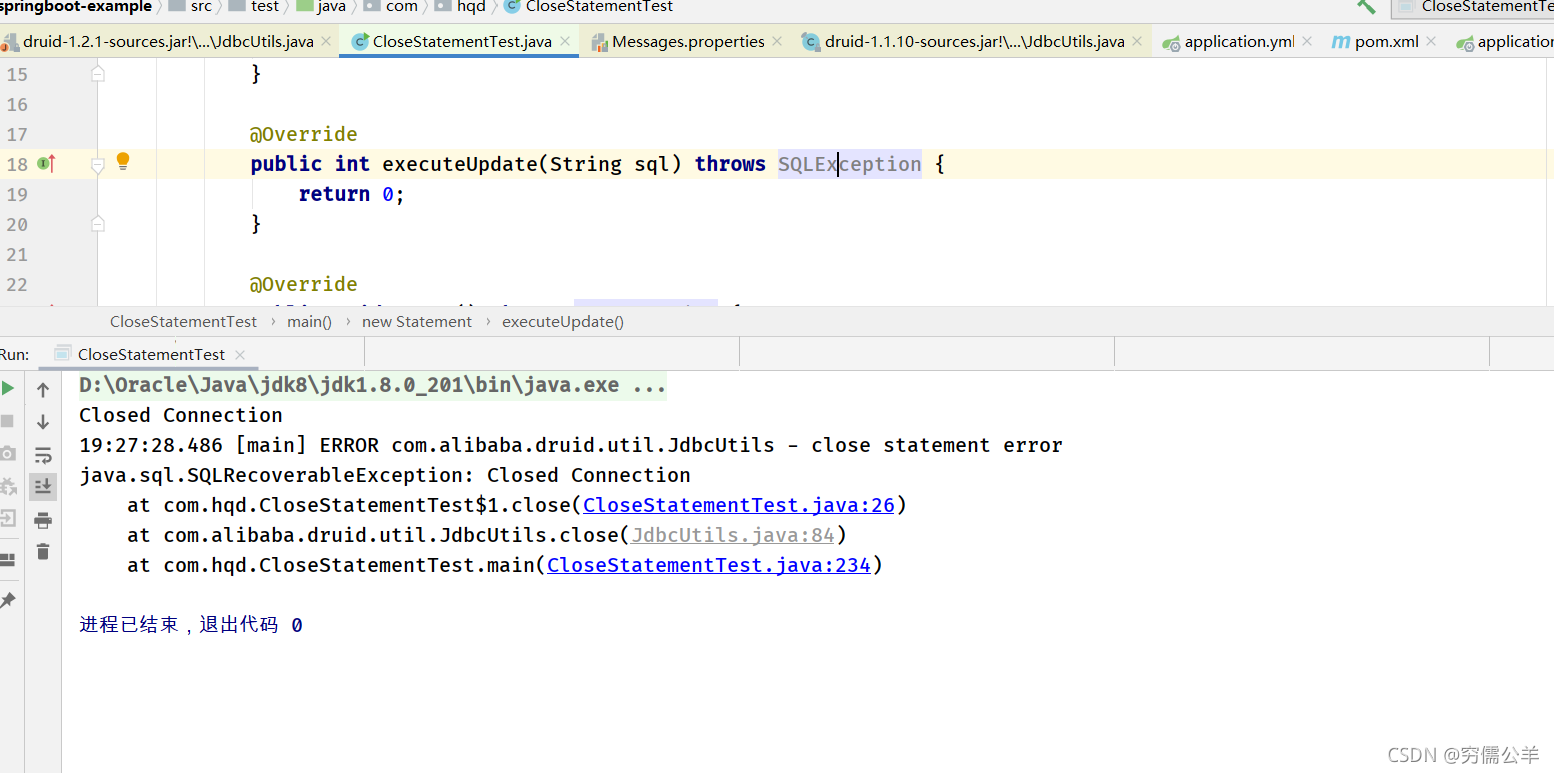This screenshot has height=773, width=1554.
Task: Open run configuration dropdown CloseStatementTest
Action: [x=1472, y=7]
